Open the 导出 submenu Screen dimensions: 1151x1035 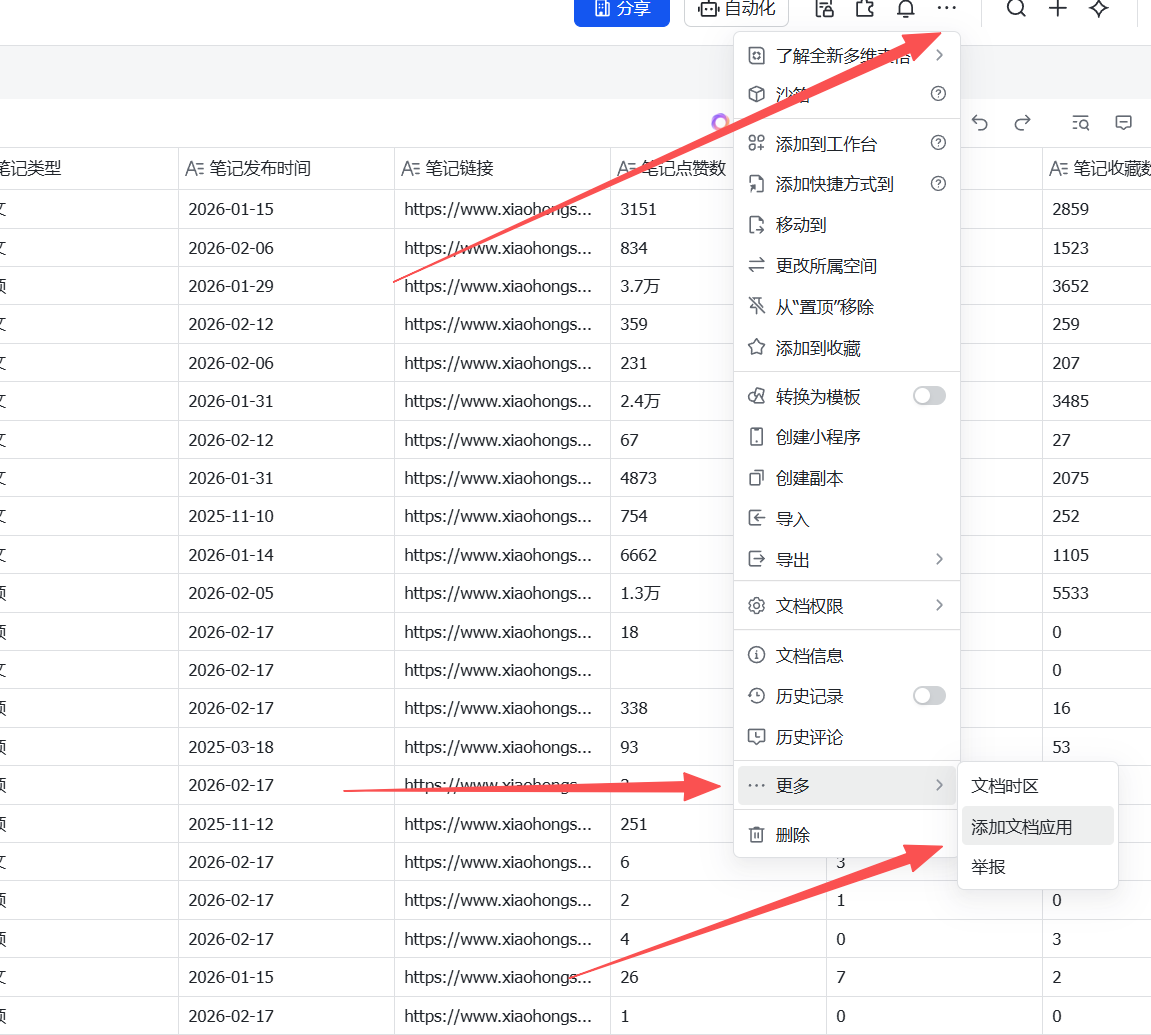click(x=846, y=560)
